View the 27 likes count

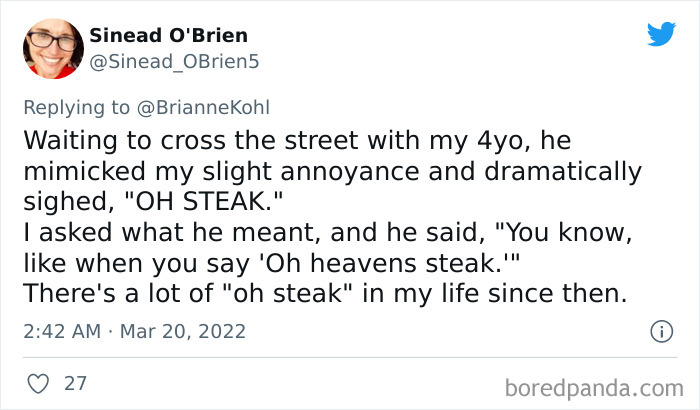coord(74,381)
